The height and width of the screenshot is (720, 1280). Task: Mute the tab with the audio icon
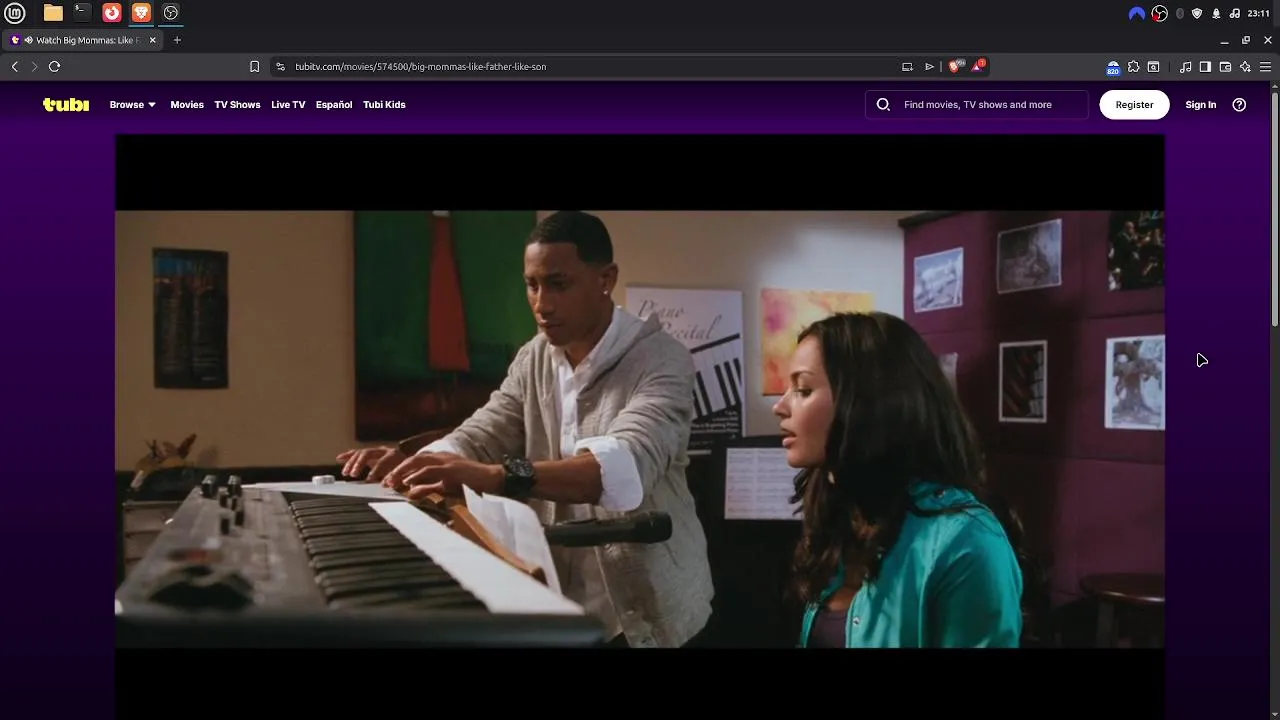[x=28, y=40]
